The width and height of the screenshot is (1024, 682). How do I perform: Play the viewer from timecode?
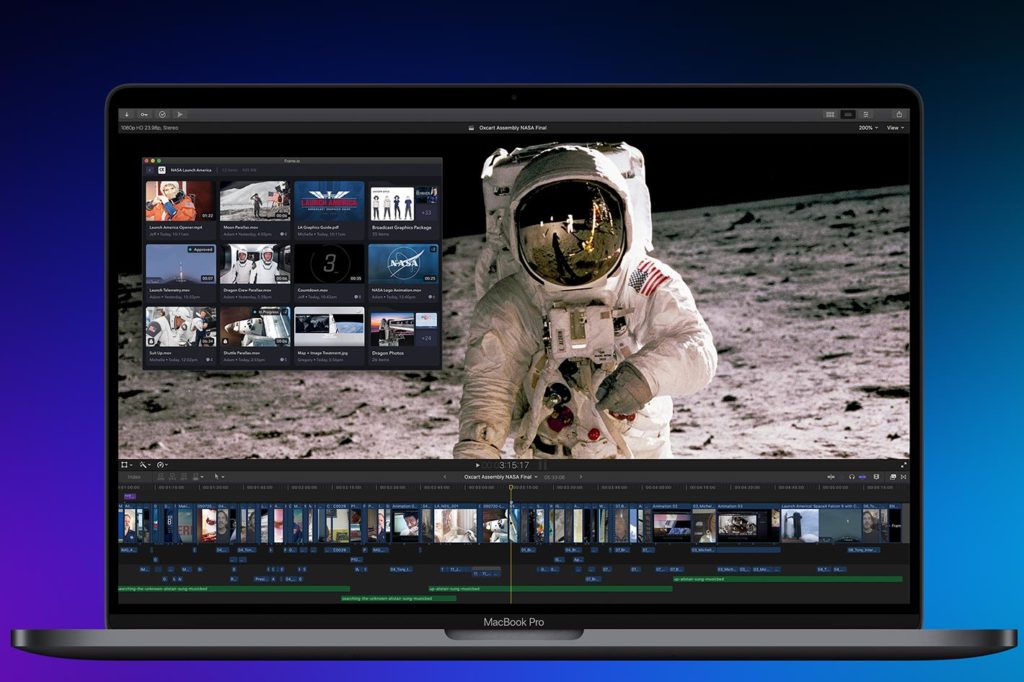(x=477, y=465)
